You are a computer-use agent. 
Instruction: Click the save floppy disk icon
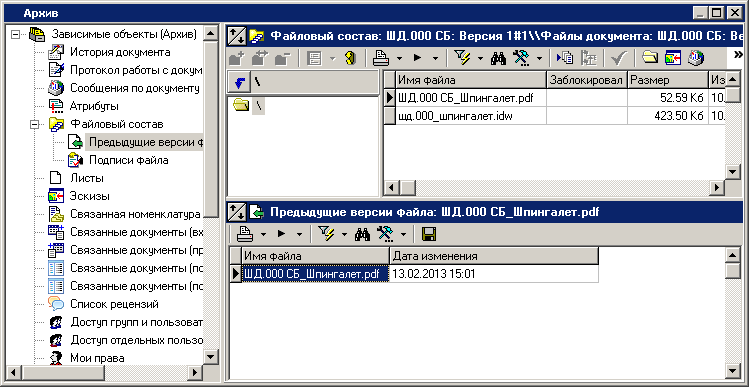point(428,234)
